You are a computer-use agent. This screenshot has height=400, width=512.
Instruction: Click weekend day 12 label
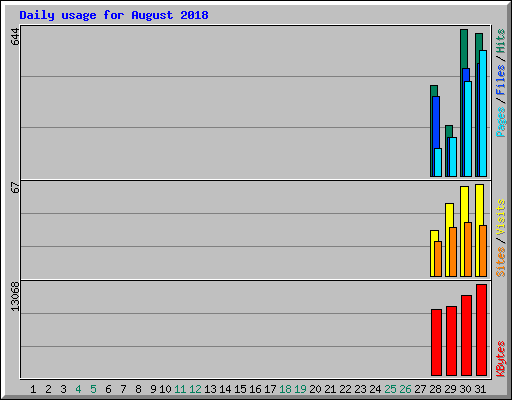click(x=195, y=389)
